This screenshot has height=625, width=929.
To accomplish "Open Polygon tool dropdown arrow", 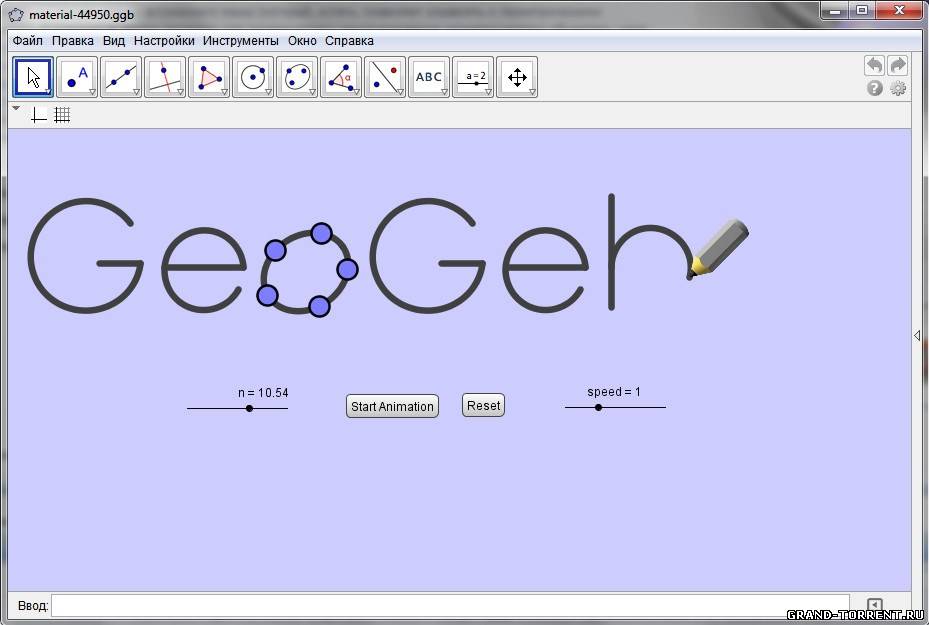I will click(224, 92).
